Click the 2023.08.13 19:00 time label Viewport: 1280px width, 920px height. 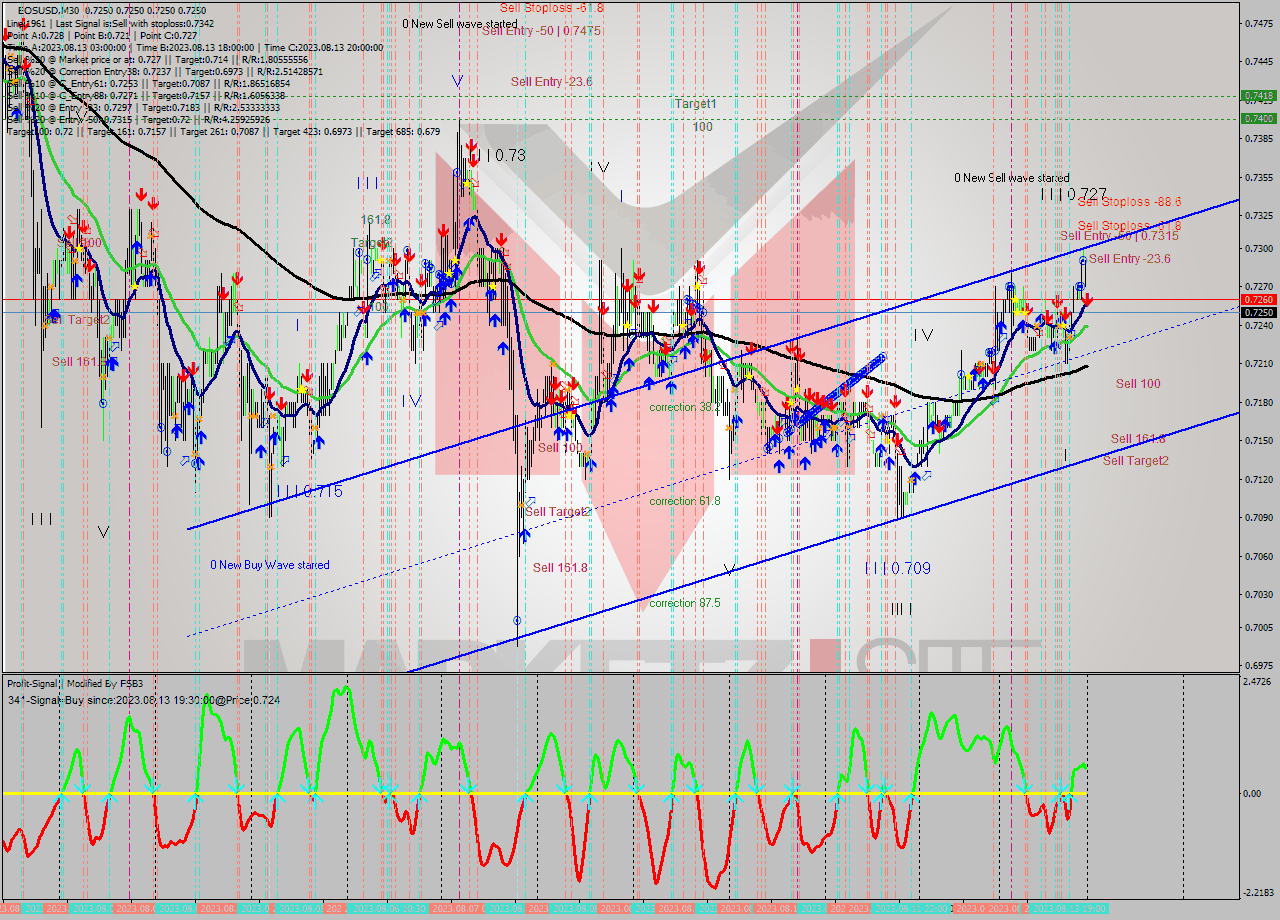pyautogui.click(x=1068, y=908)
